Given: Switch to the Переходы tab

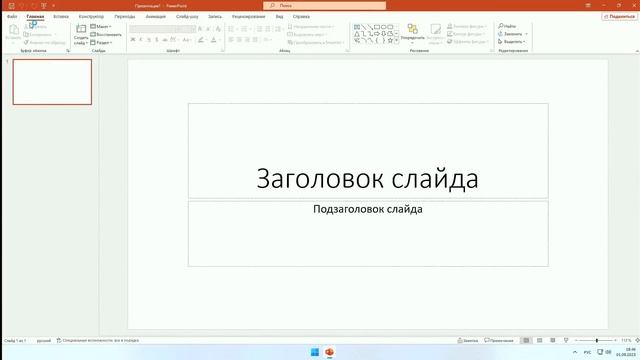Looking at the screenshot, I should tap(124, 17).
